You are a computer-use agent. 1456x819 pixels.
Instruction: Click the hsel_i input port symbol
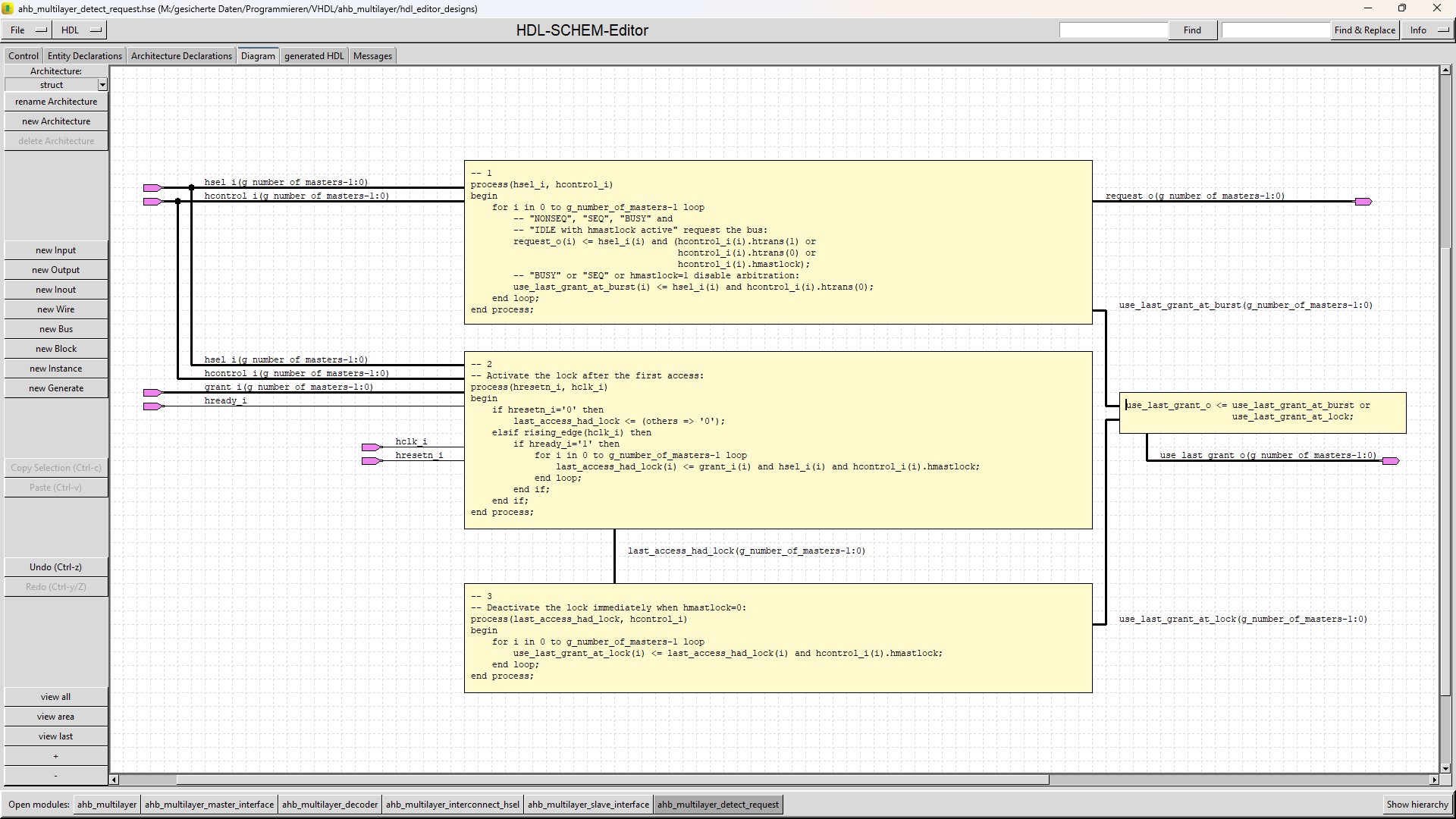click(152, 188)
